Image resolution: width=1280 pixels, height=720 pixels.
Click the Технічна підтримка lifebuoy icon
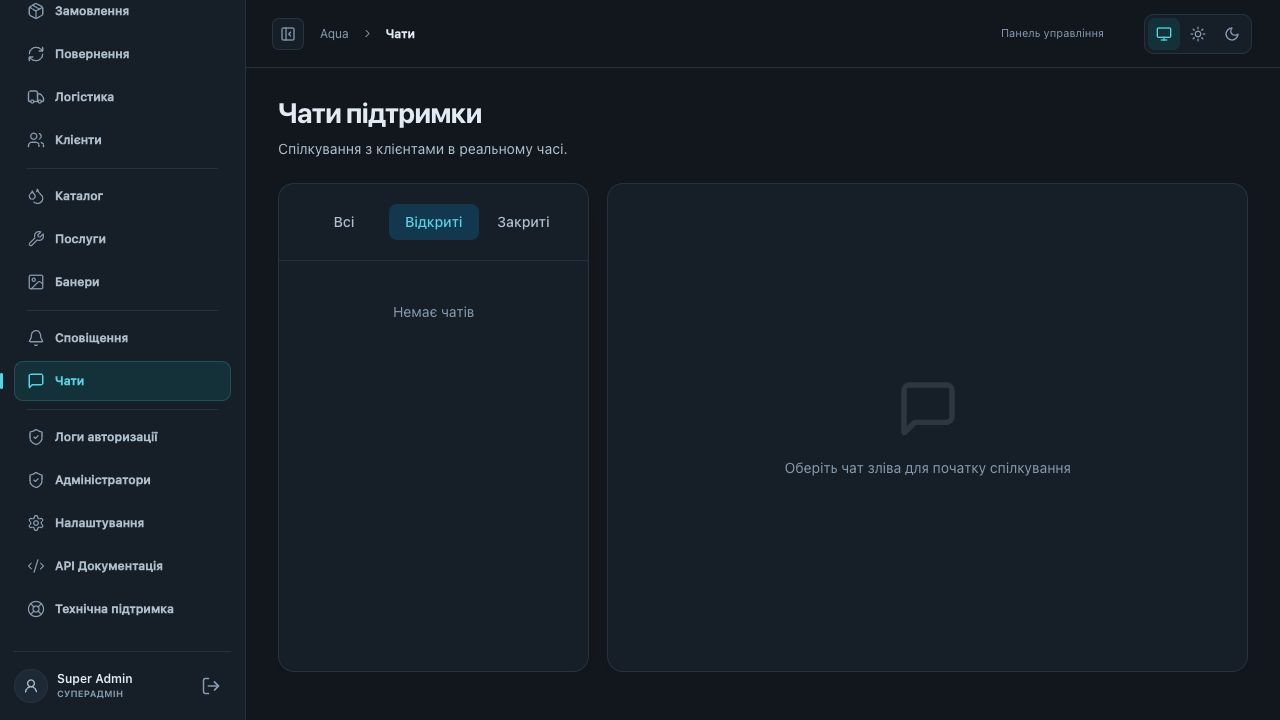(x=36, y=609)
